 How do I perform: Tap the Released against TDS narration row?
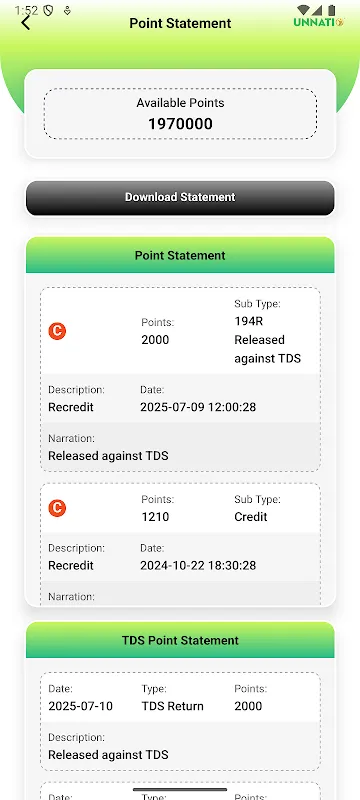point(180,447)
